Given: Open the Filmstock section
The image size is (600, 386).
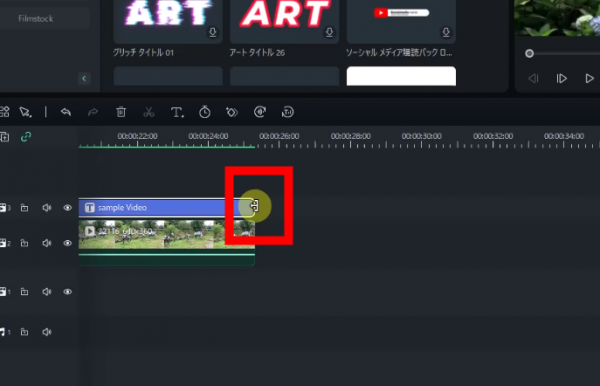Looking at the screenshot, I should [36, 18].
